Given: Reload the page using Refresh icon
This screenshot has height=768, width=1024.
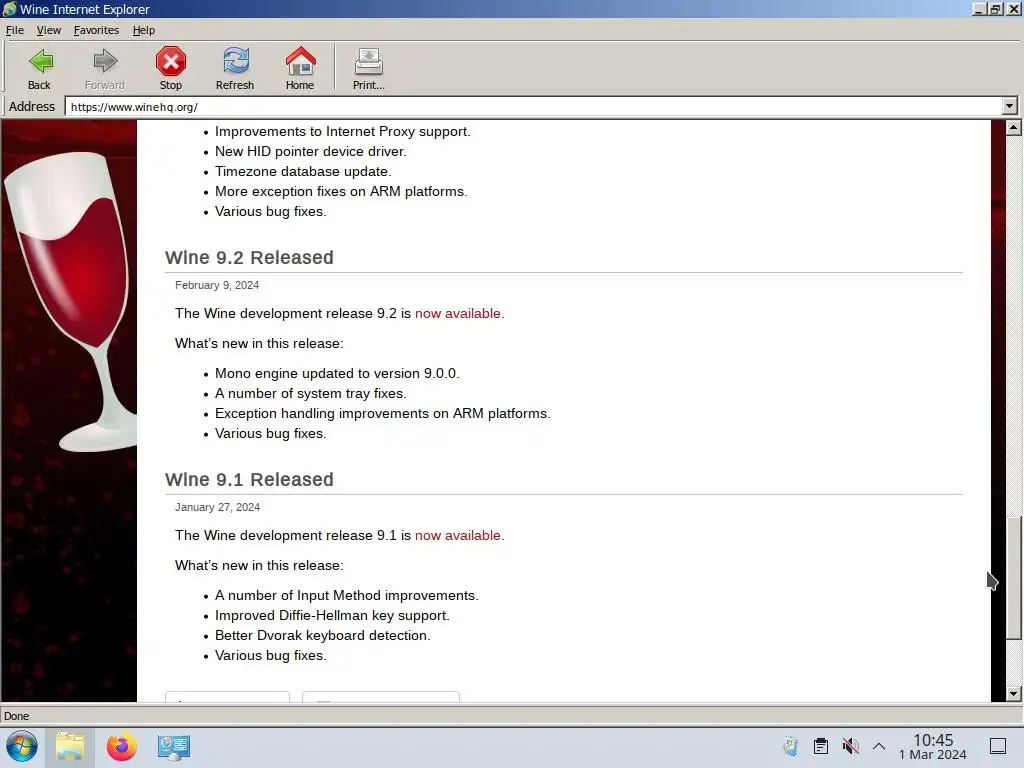Looking at the screenshot, I should coord(235,62).
